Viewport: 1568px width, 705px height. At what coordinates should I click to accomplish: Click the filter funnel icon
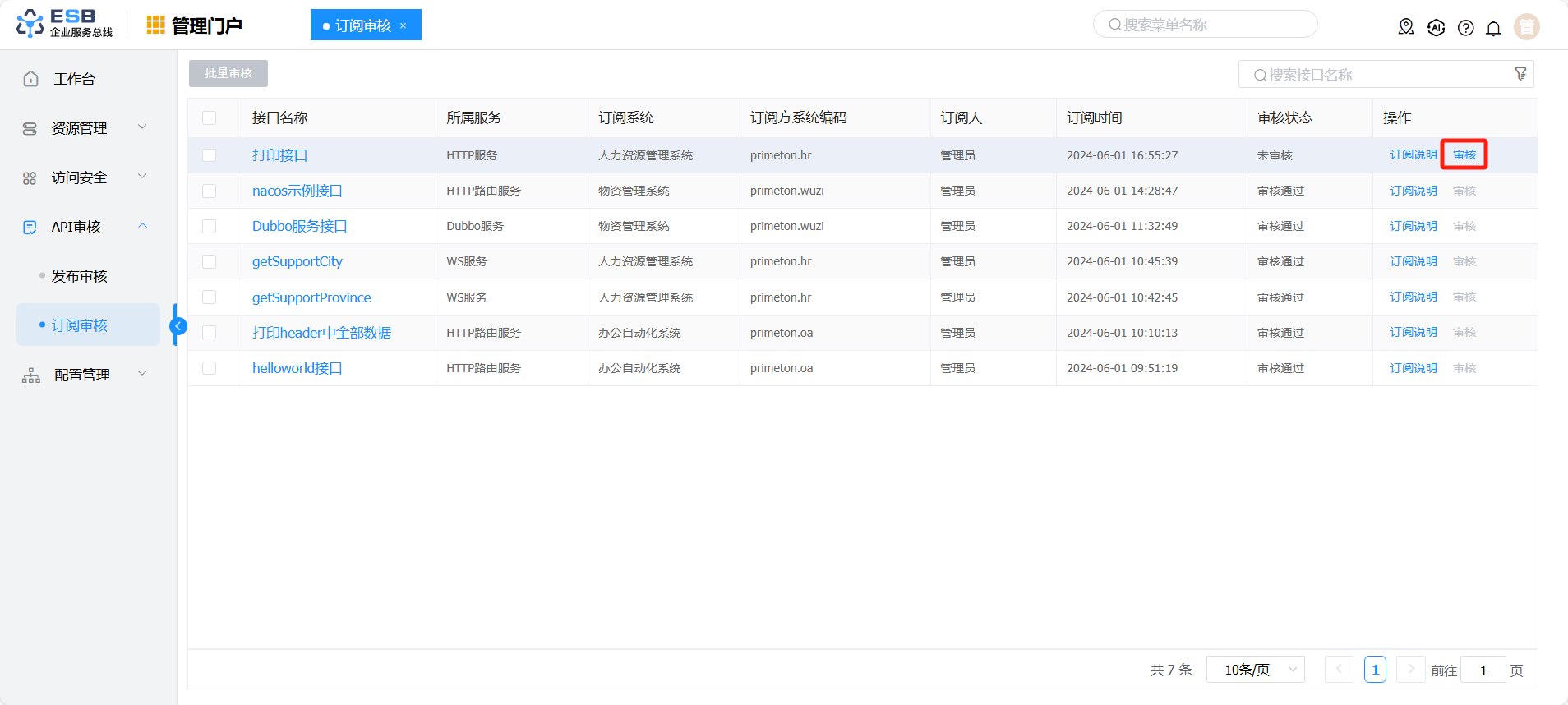point(1520,74)
